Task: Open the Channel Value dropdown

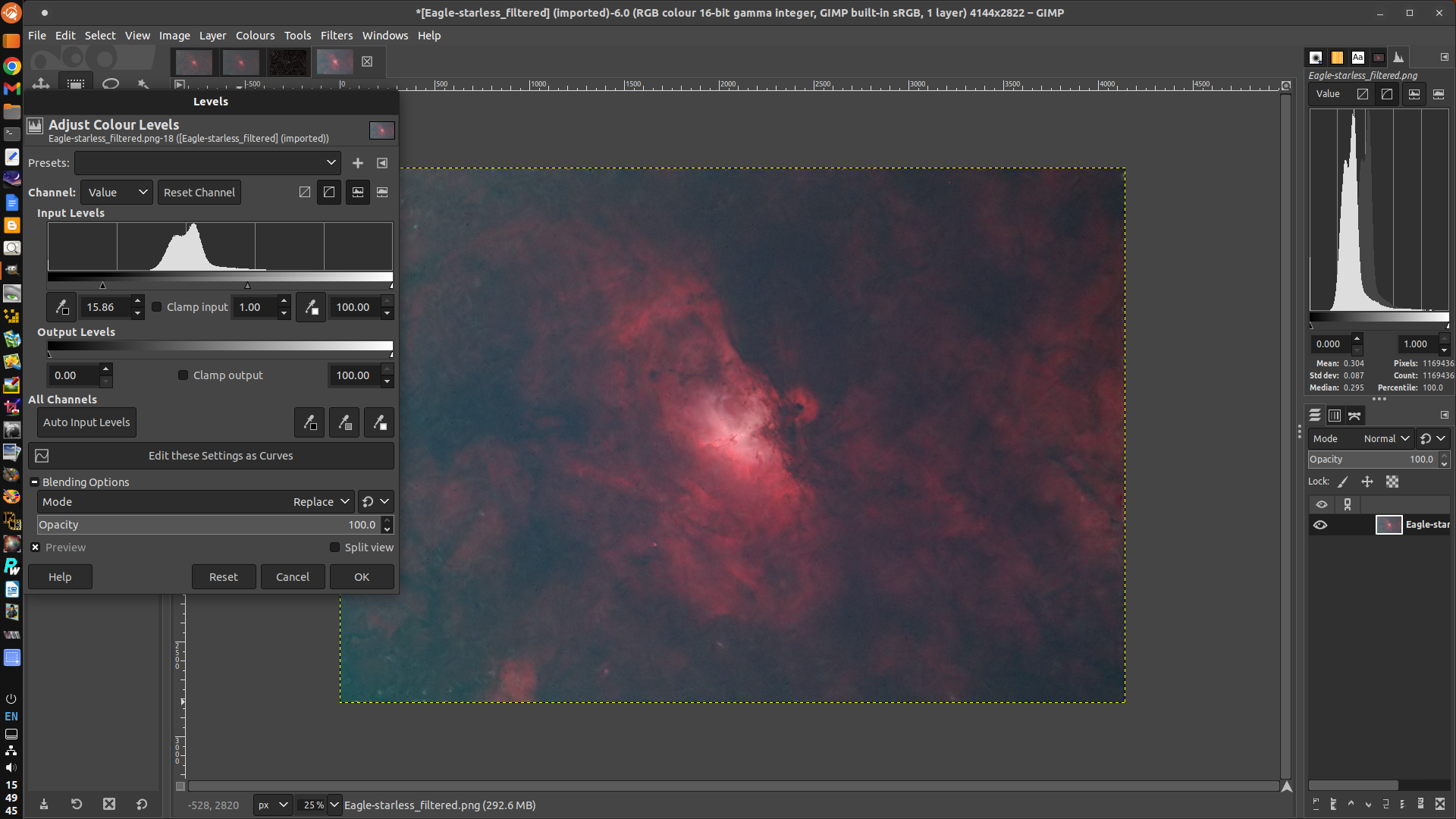Action: (117, 193)
